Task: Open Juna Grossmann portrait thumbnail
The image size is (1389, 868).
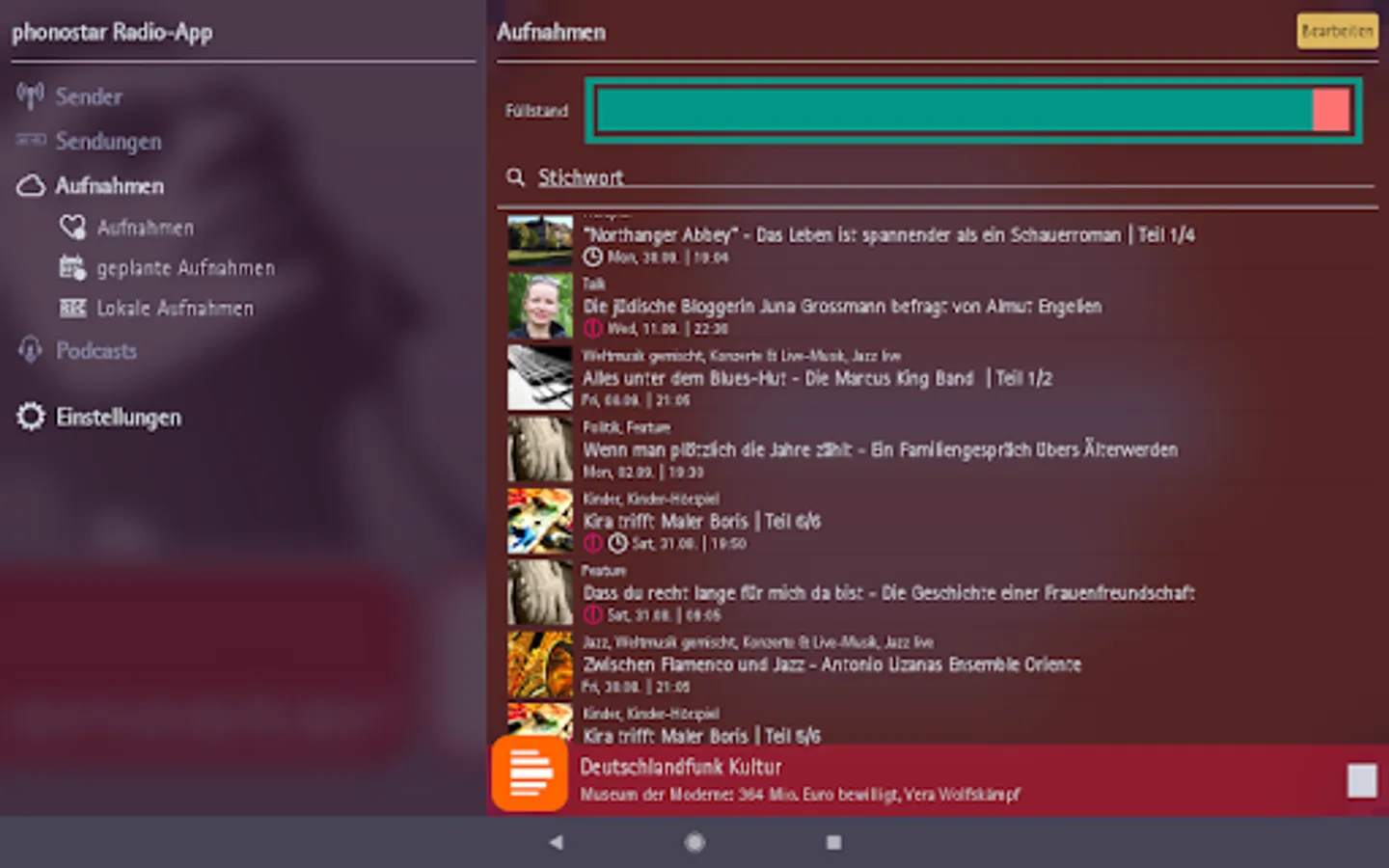Action: pos(540,305)
